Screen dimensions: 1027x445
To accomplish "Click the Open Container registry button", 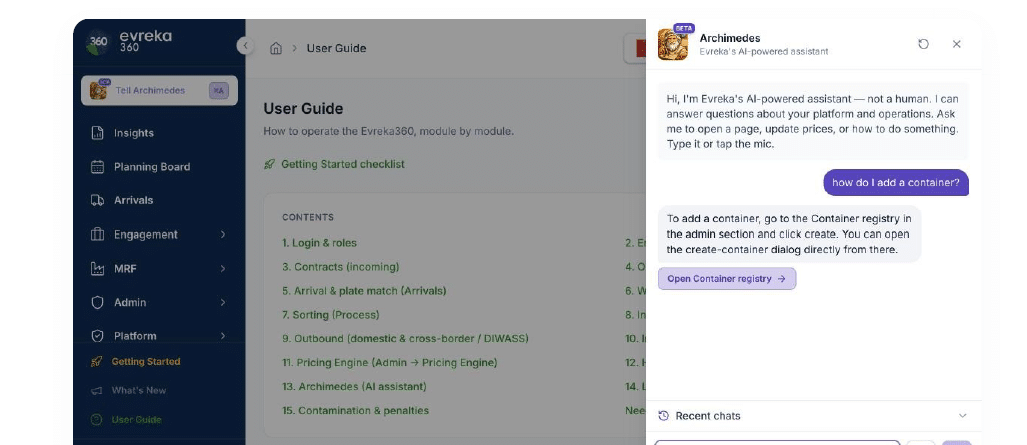I will coord(727,279).
